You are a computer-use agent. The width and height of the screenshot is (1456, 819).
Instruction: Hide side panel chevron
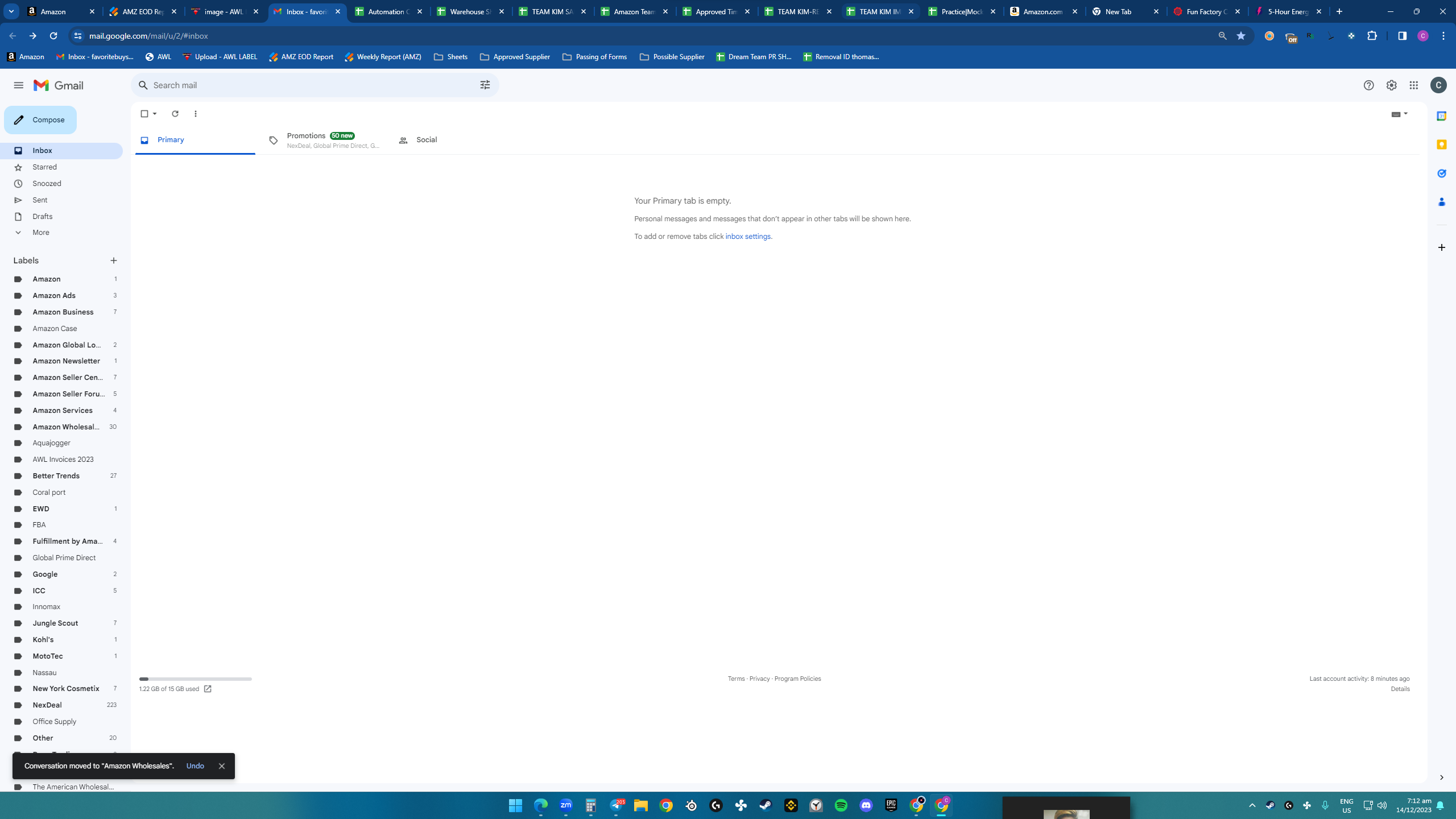[x=1441, y=777]
